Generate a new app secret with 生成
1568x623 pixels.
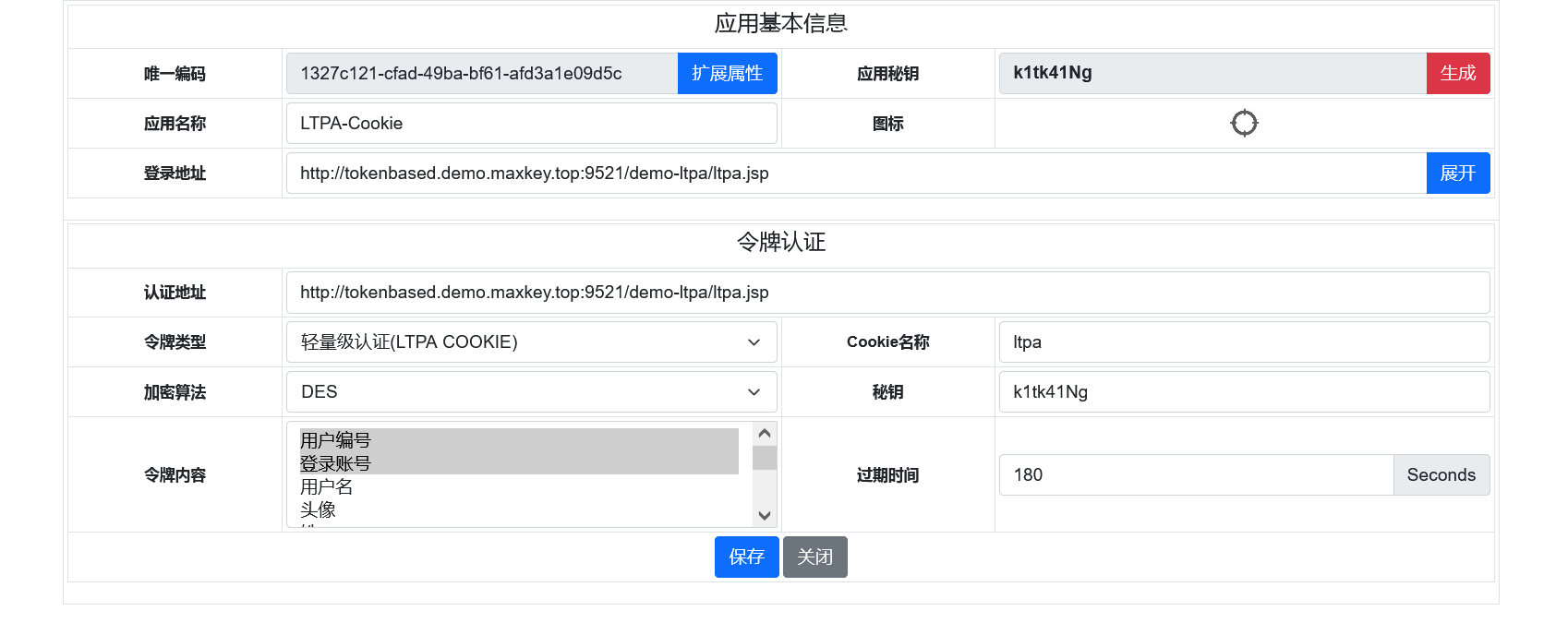[1457, 73]
